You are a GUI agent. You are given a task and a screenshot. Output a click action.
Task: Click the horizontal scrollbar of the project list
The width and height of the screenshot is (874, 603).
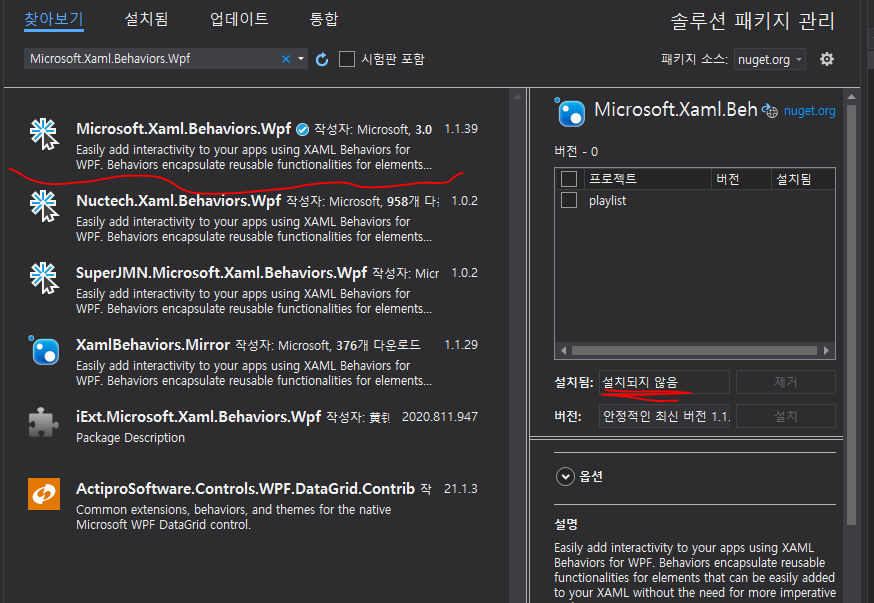point(695,351)
